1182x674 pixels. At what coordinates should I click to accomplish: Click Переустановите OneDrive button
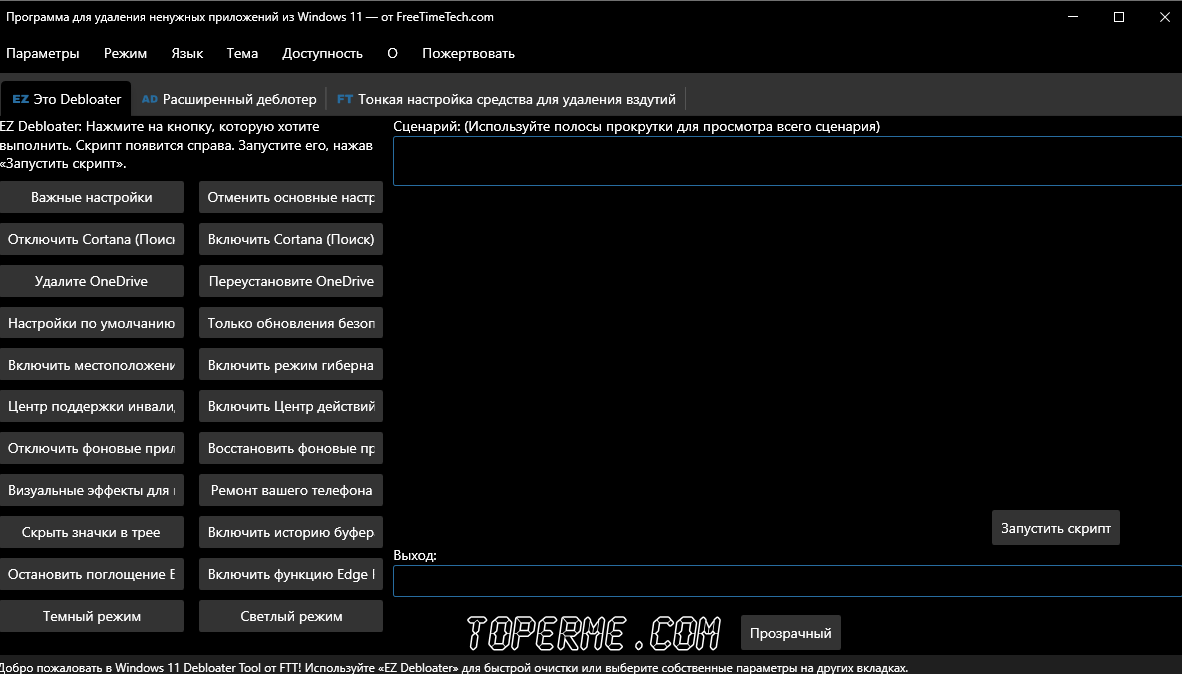(291, 281)
